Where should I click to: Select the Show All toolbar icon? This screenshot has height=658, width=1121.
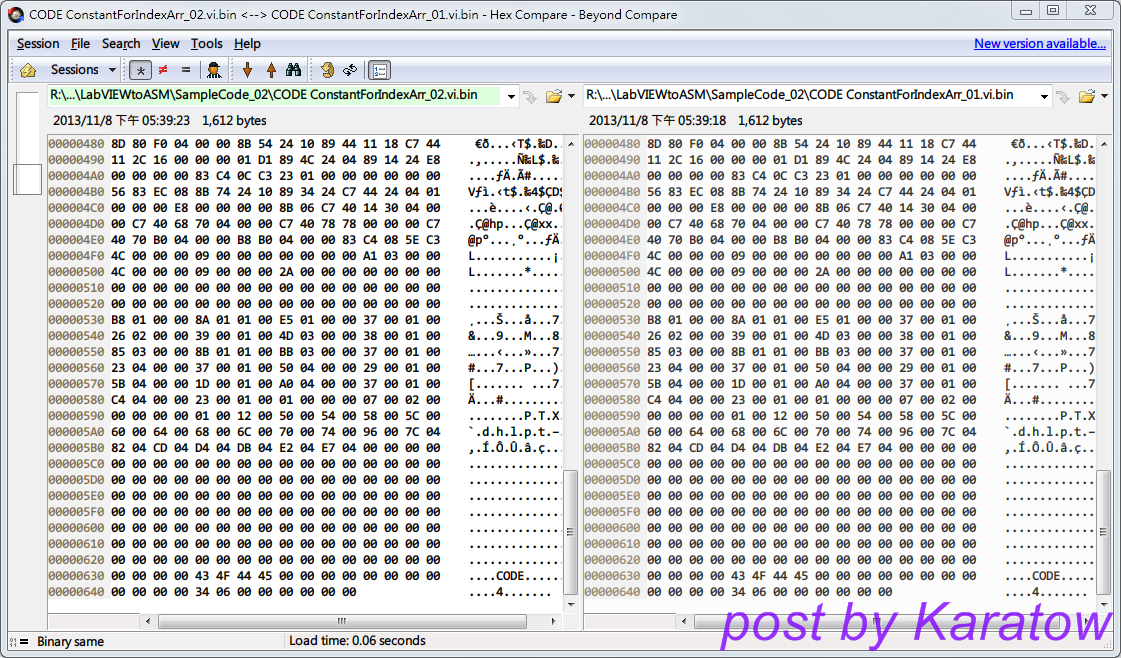point(141,70)
